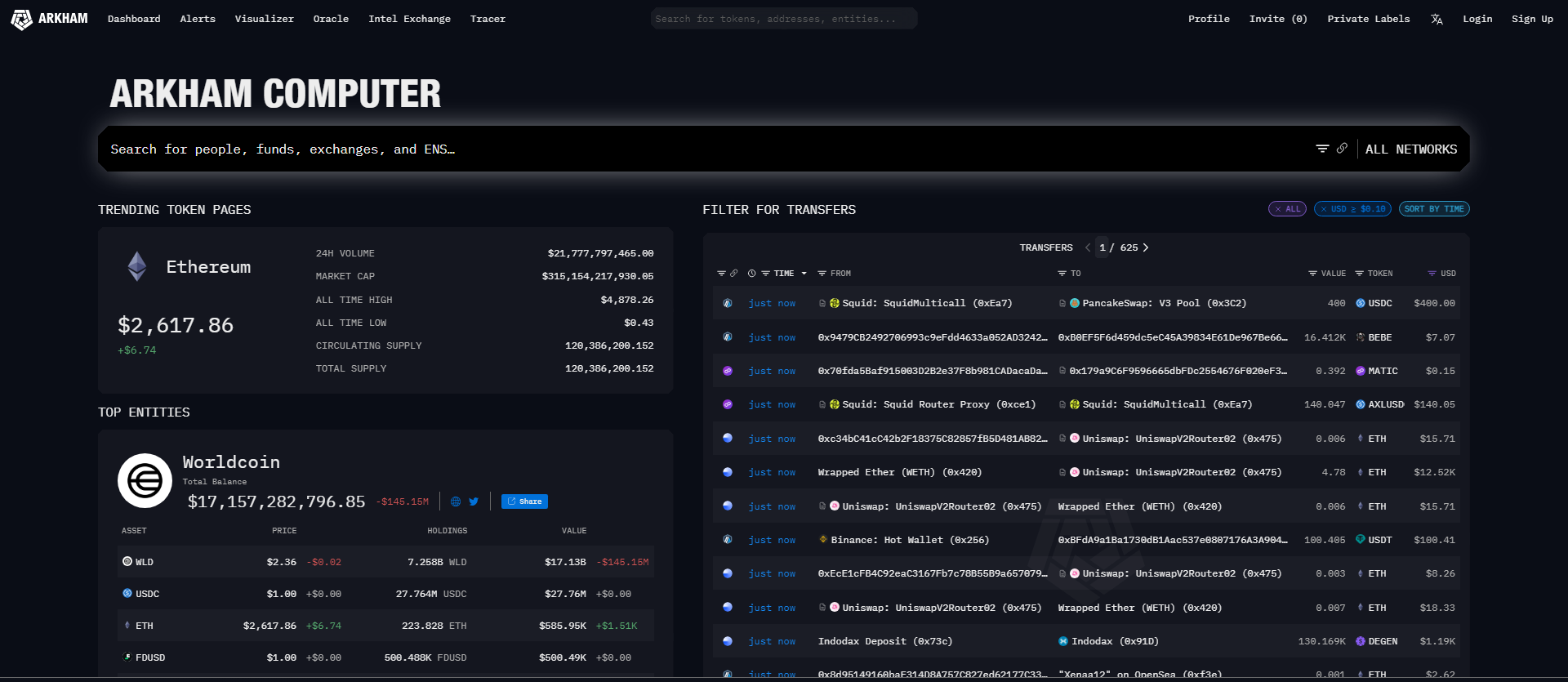The image size is (1568, 682).
Task: Click the filter icon next to TOKEN column
Action: (1360, 274)
